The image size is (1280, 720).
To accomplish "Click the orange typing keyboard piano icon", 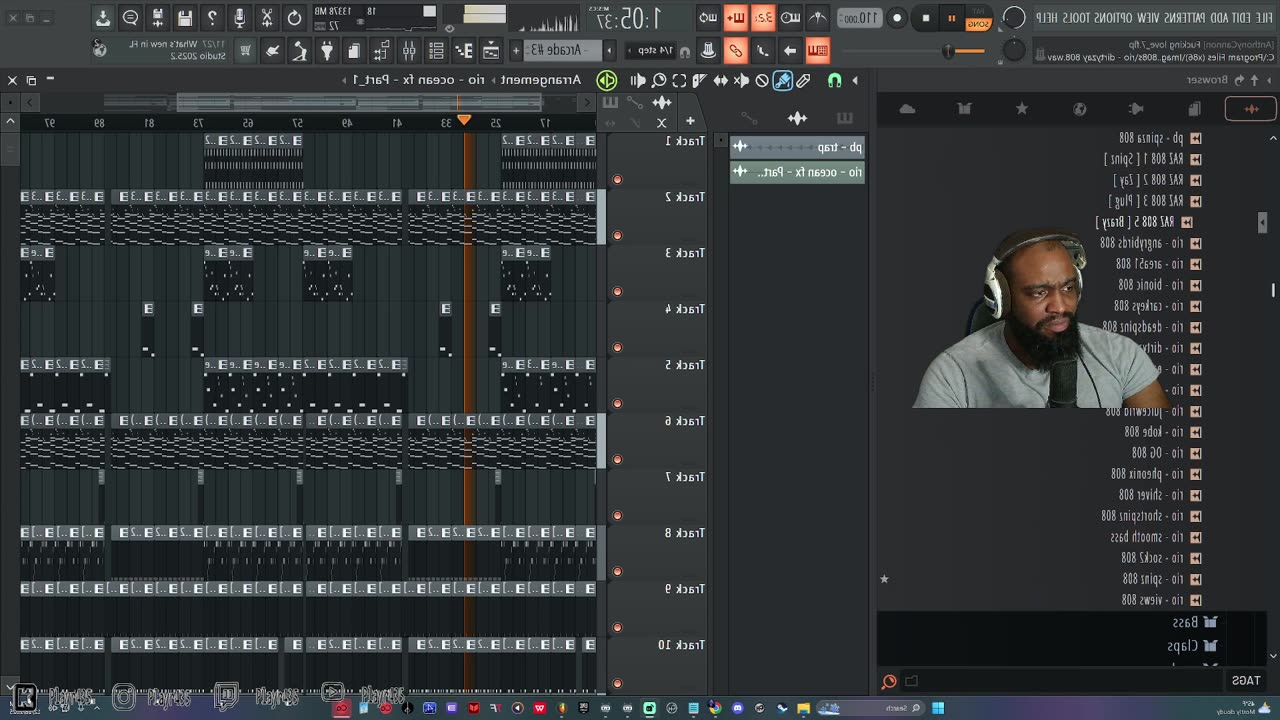I will [x=817, y=51].
